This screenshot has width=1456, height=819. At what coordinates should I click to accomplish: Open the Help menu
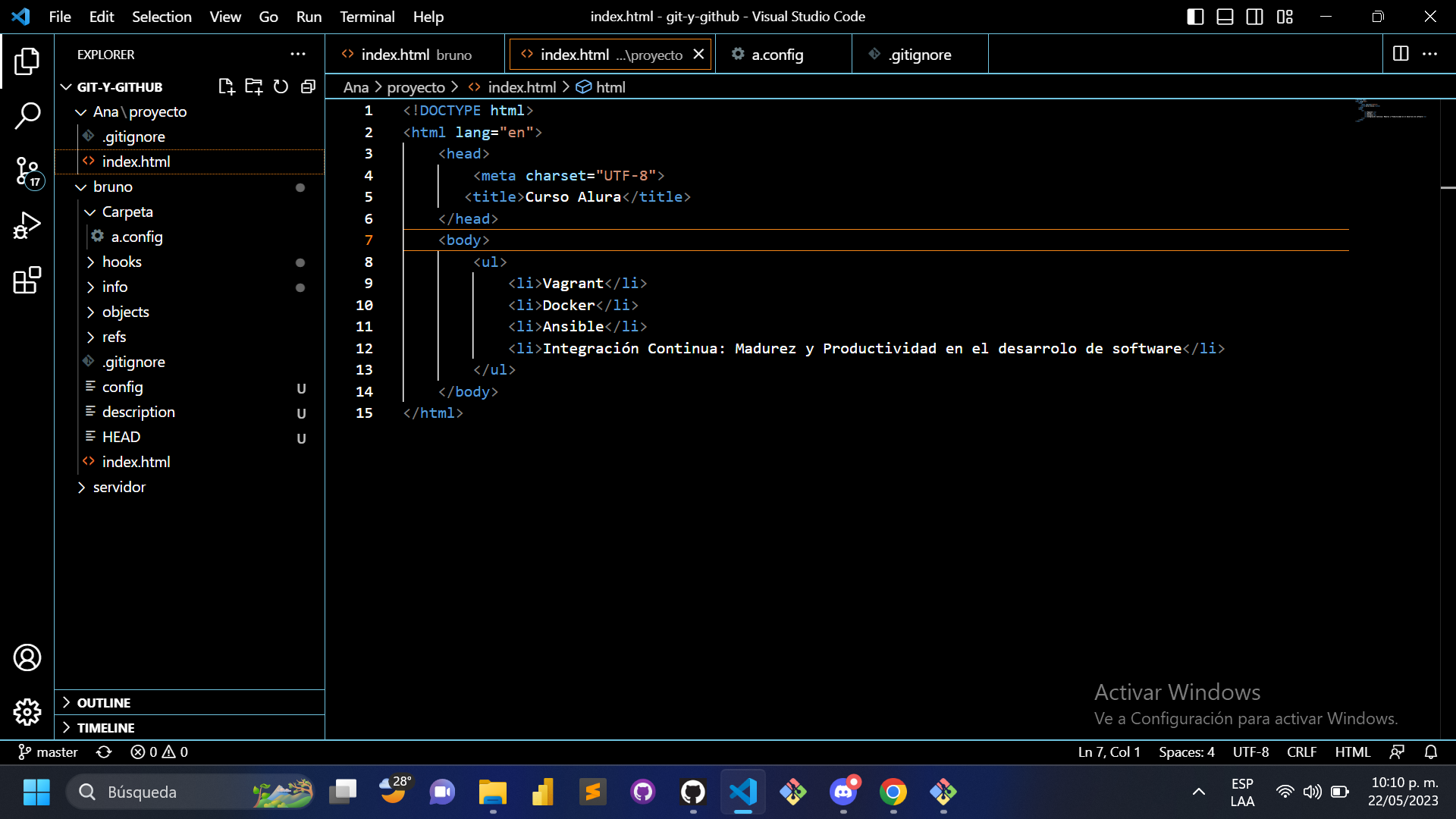(428, 17)
